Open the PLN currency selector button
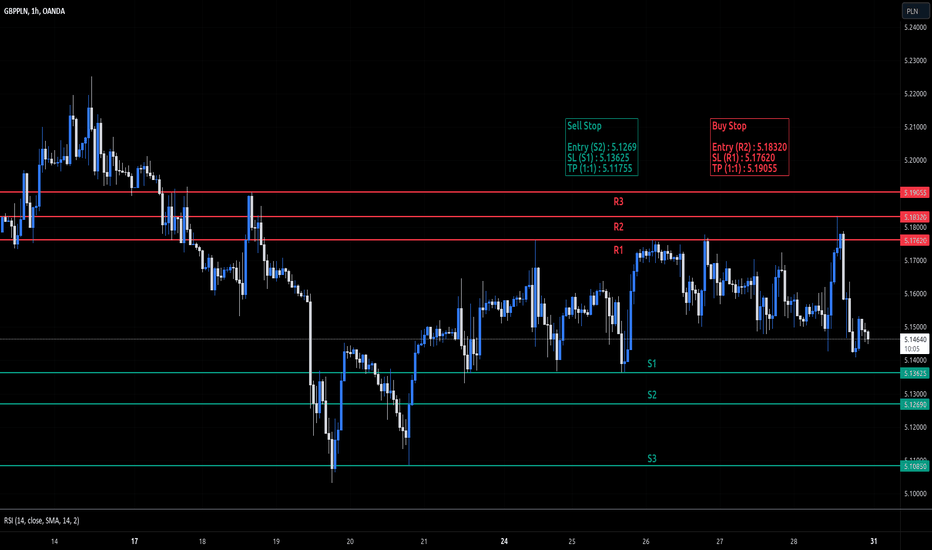 [x=914, y=11]
